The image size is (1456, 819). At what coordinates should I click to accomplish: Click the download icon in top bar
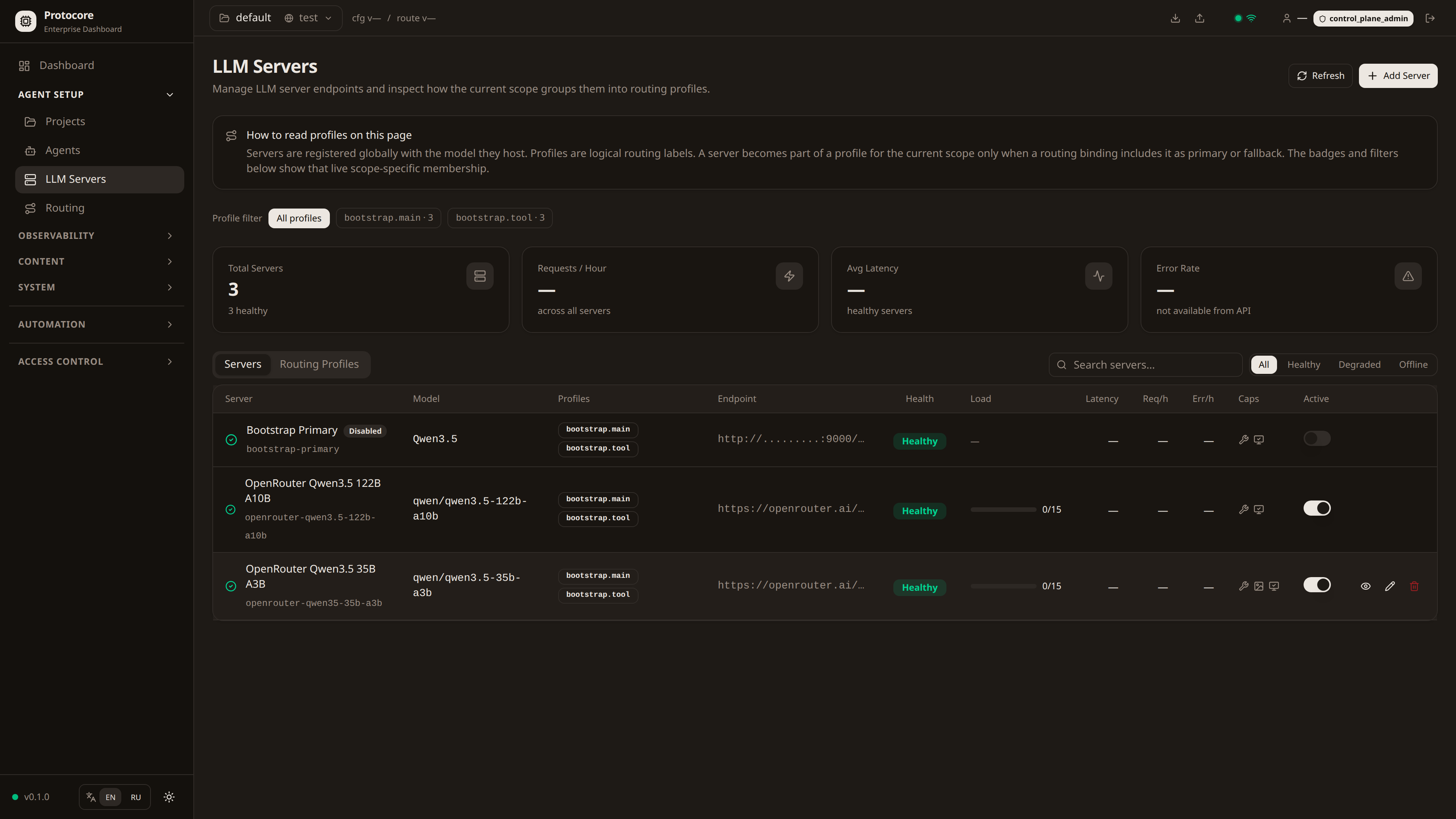[x=1175, y=18]
